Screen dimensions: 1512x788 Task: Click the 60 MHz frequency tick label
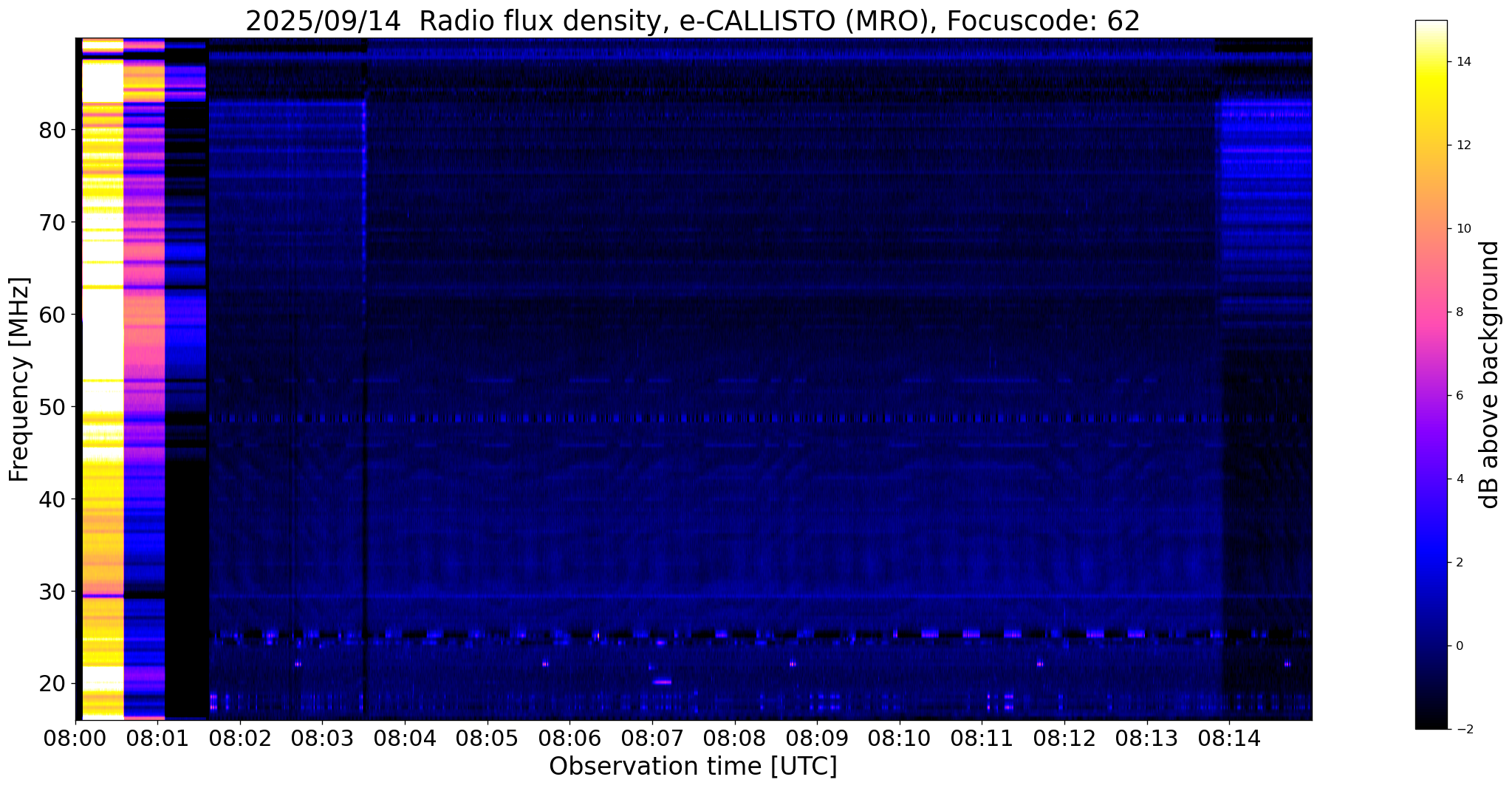(52, 315)
